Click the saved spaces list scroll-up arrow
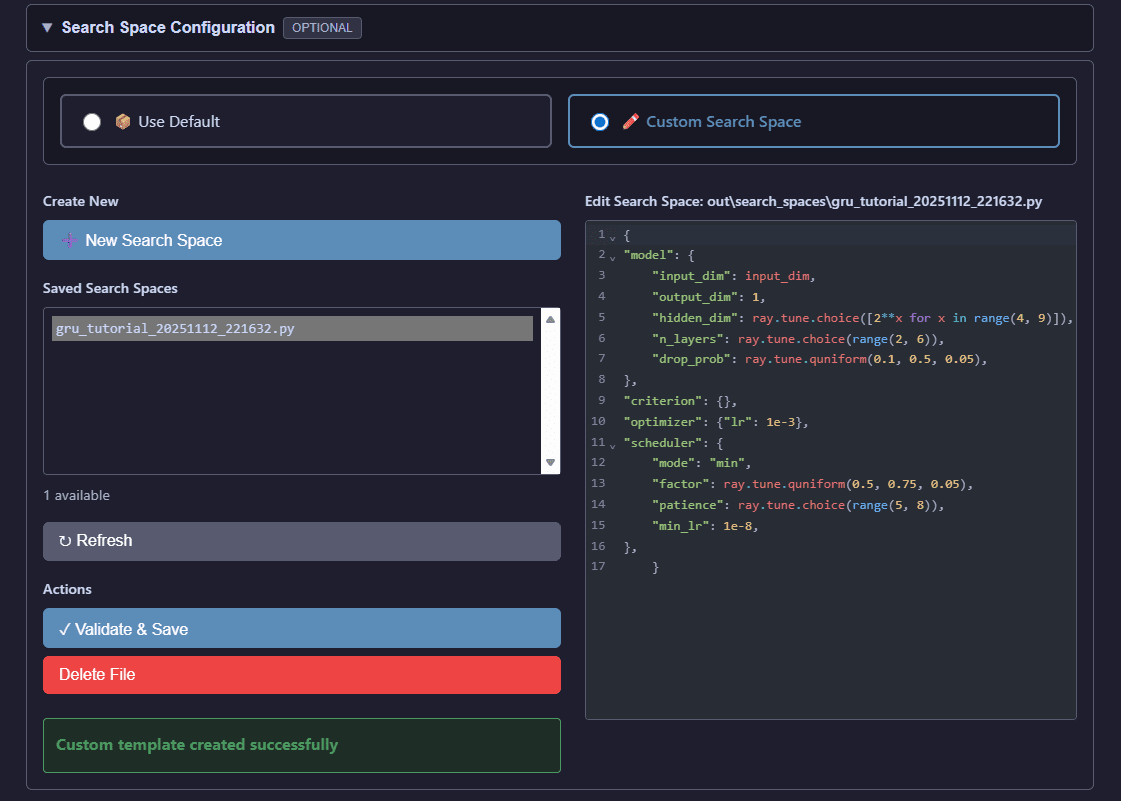1121x801 pixels. point(550,320)
